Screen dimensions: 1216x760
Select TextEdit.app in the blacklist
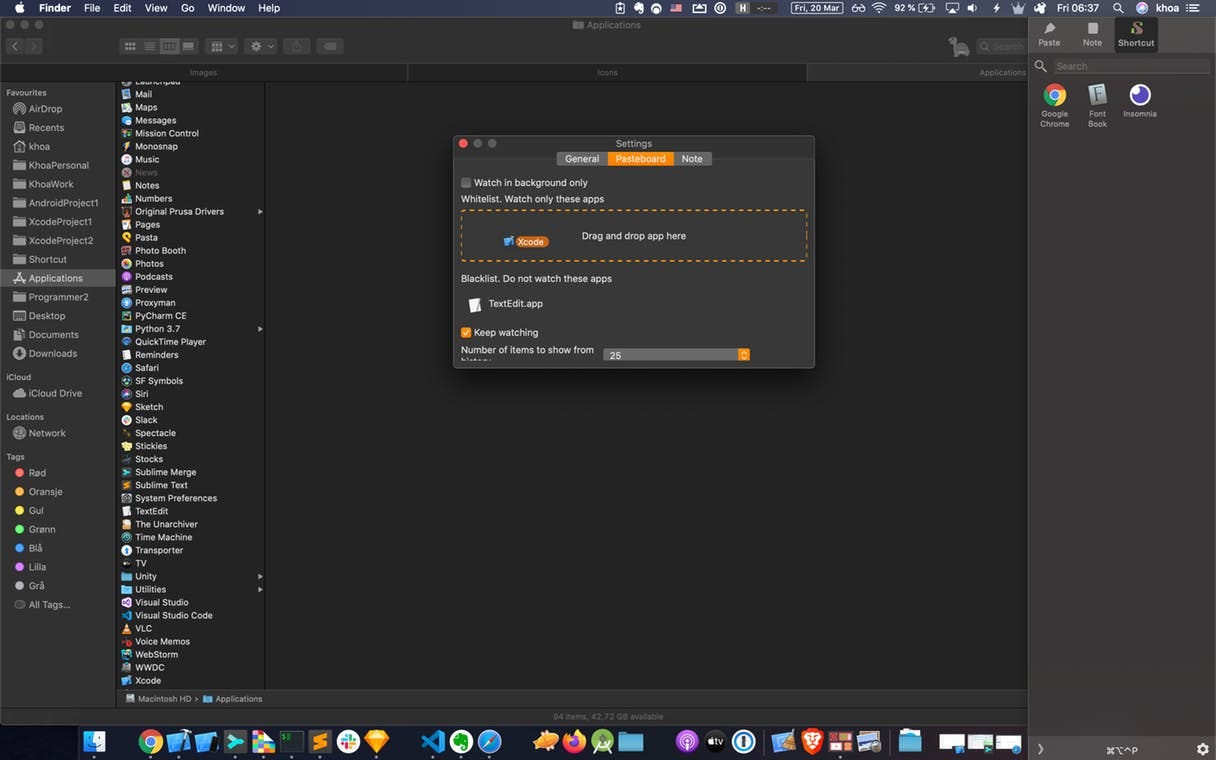click(x=515, y=304)
